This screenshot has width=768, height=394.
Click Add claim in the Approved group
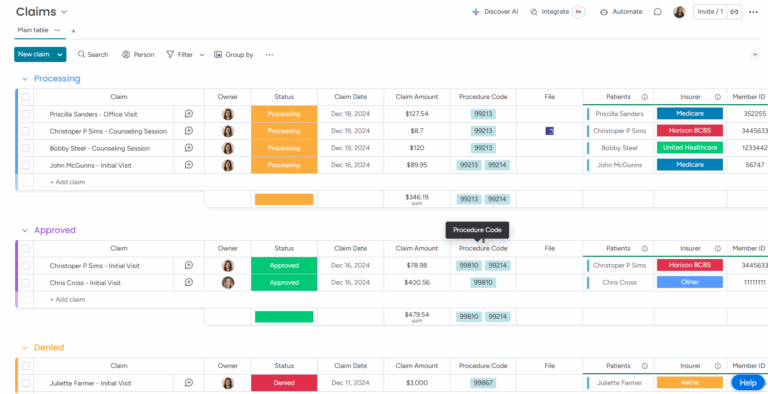pos(67,299)
